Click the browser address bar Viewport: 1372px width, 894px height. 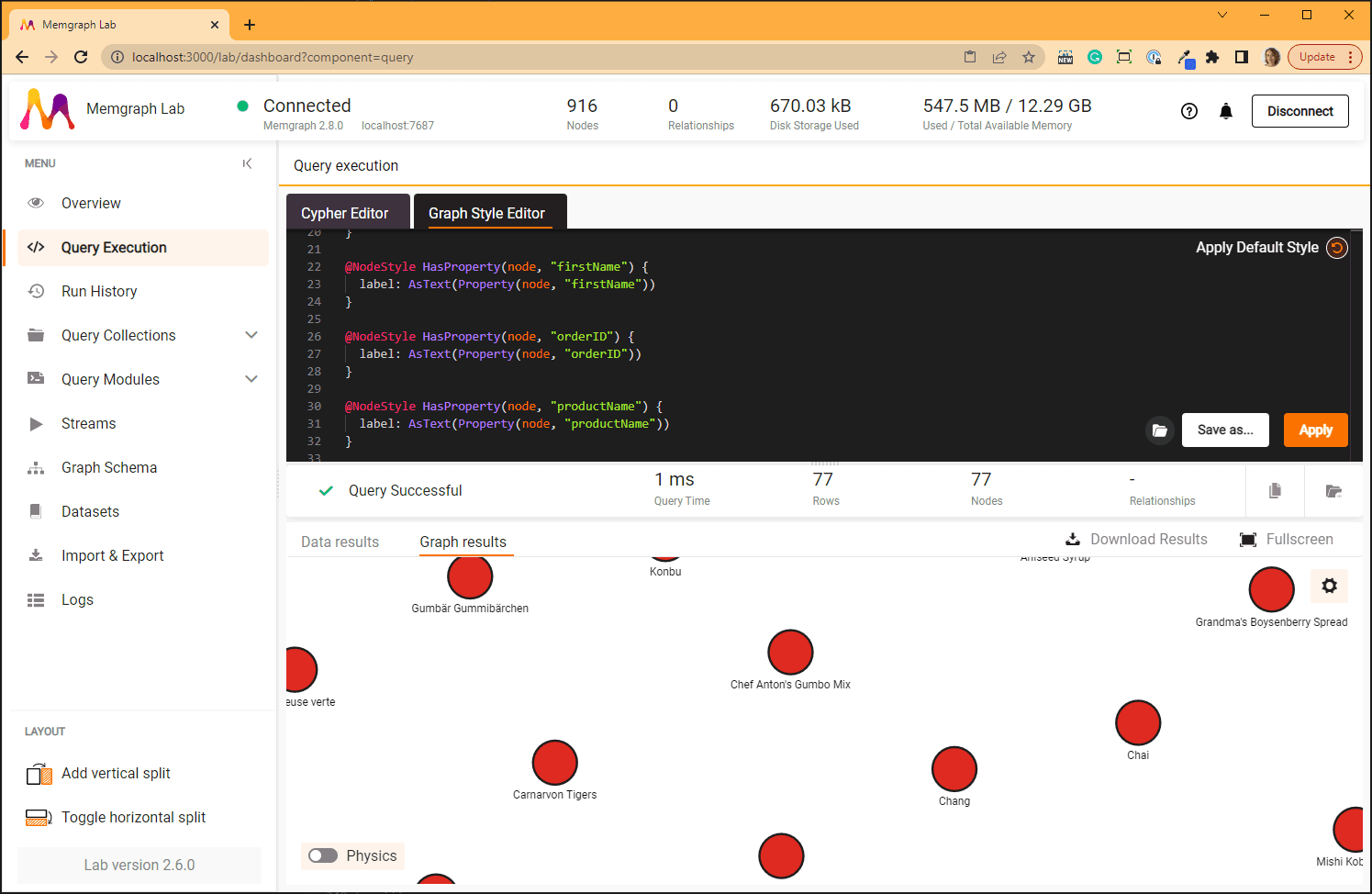pyautogui.click(x=367, y=56)
